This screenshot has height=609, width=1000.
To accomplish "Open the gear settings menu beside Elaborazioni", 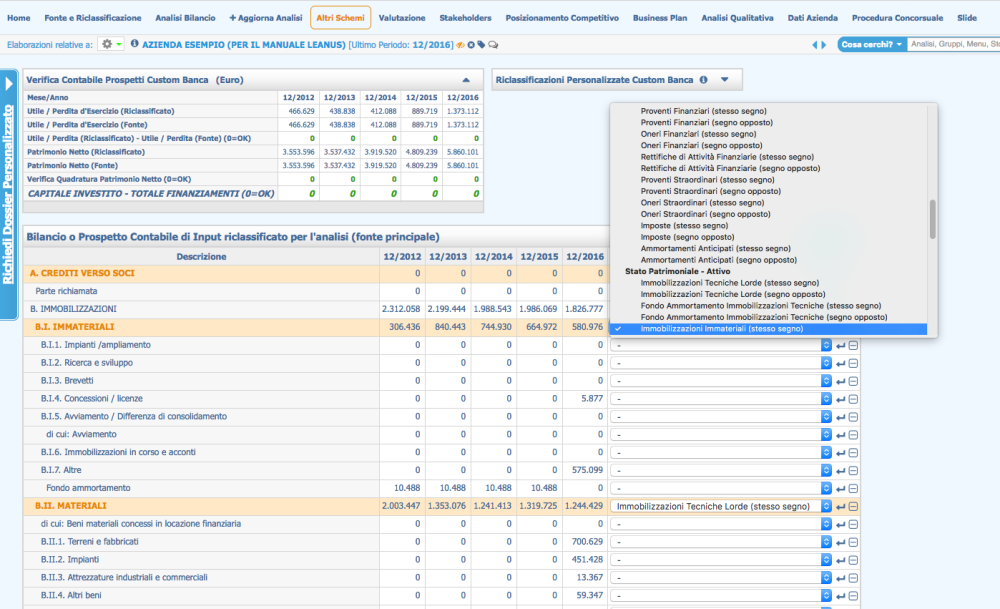I will coord(112,45).
